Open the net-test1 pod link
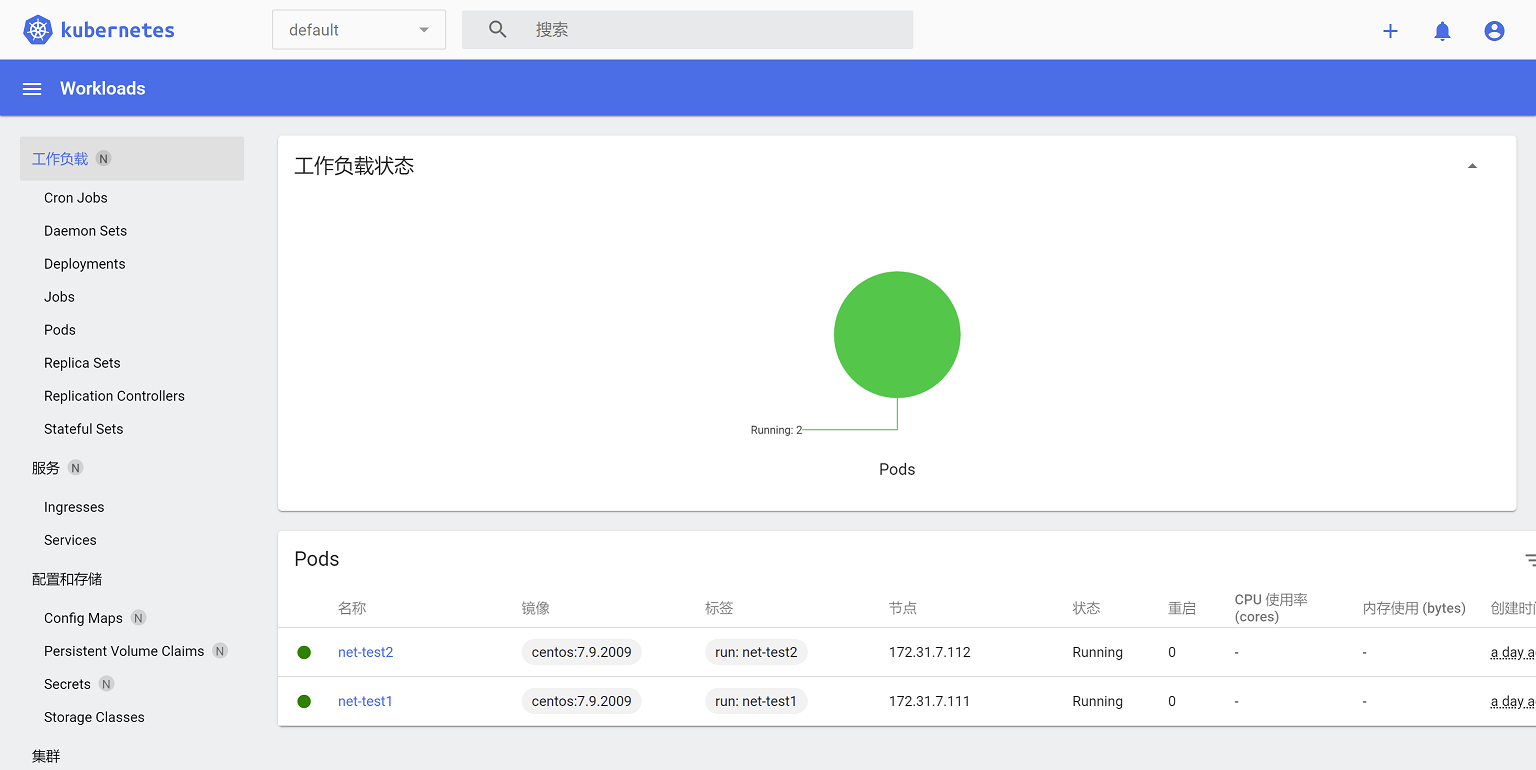The width and height of the screenshot is (1536, 770). [x=365, y=701]
